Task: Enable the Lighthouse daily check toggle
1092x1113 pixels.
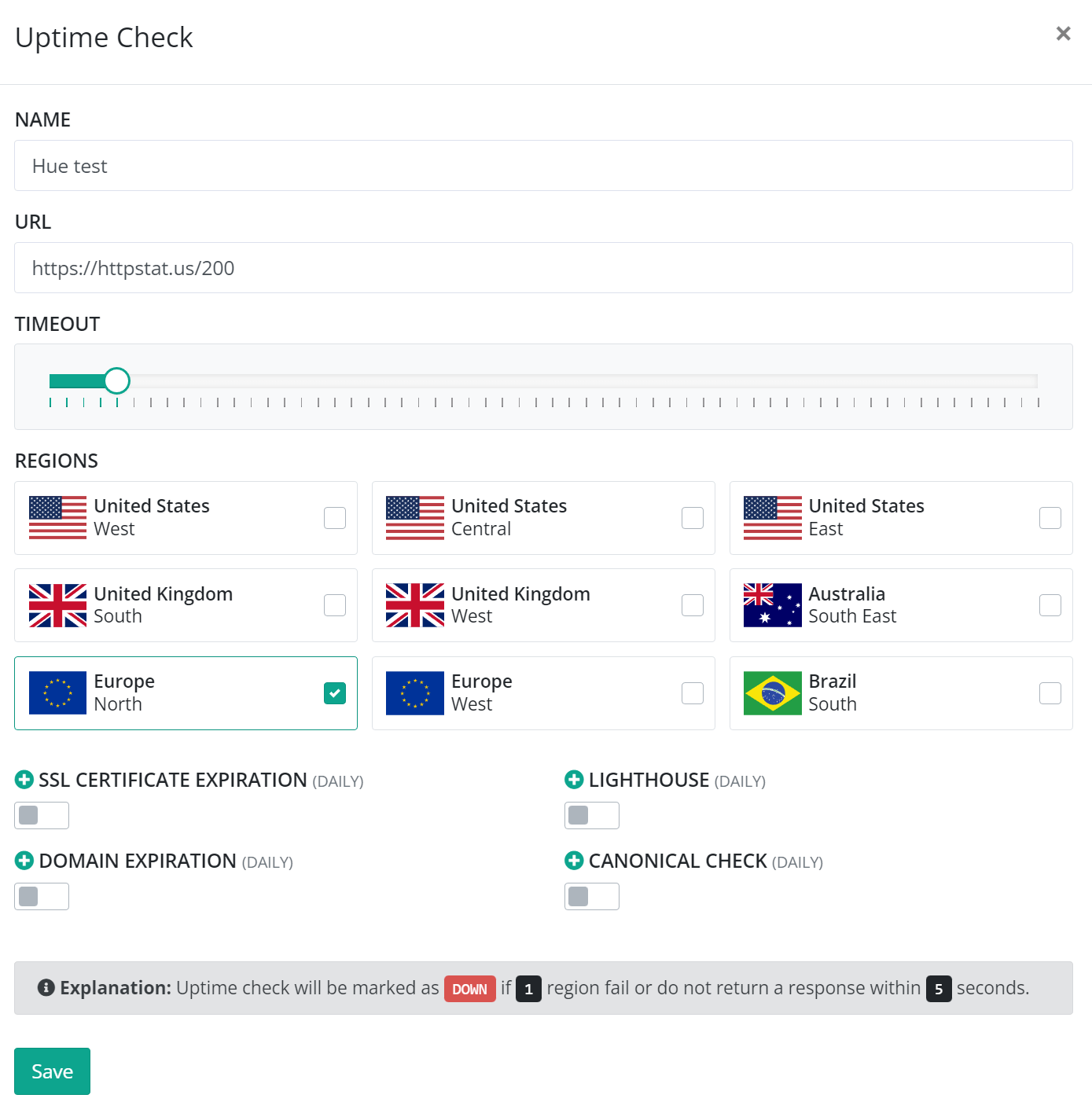Action: (x=591, y=815)
